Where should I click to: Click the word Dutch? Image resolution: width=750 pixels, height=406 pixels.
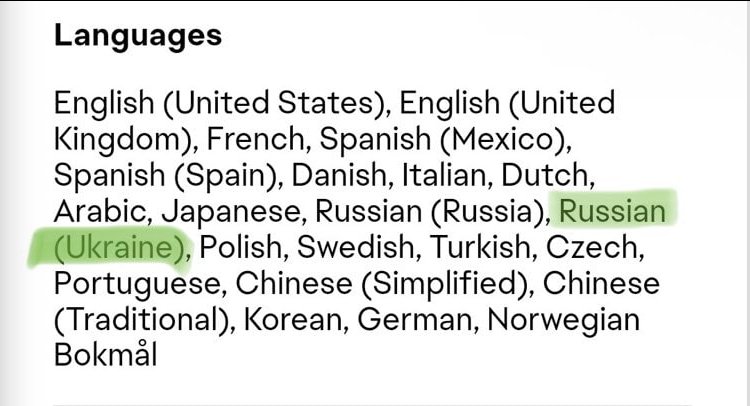(545, 175)
